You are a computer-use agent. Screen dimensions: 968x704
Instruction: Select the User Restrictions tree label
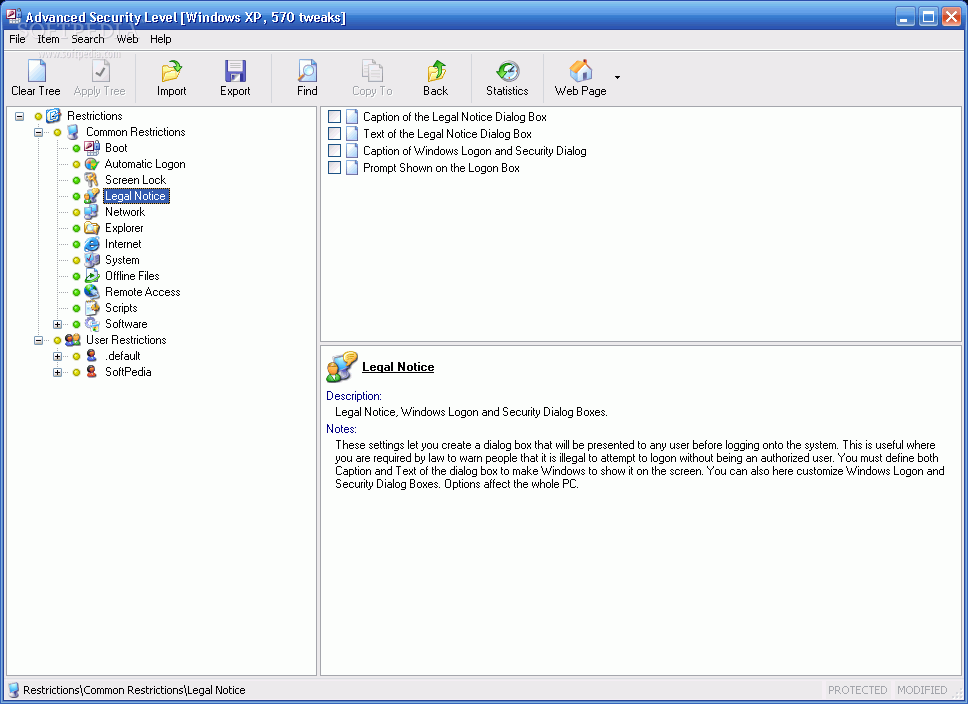(x=126, y=340)
